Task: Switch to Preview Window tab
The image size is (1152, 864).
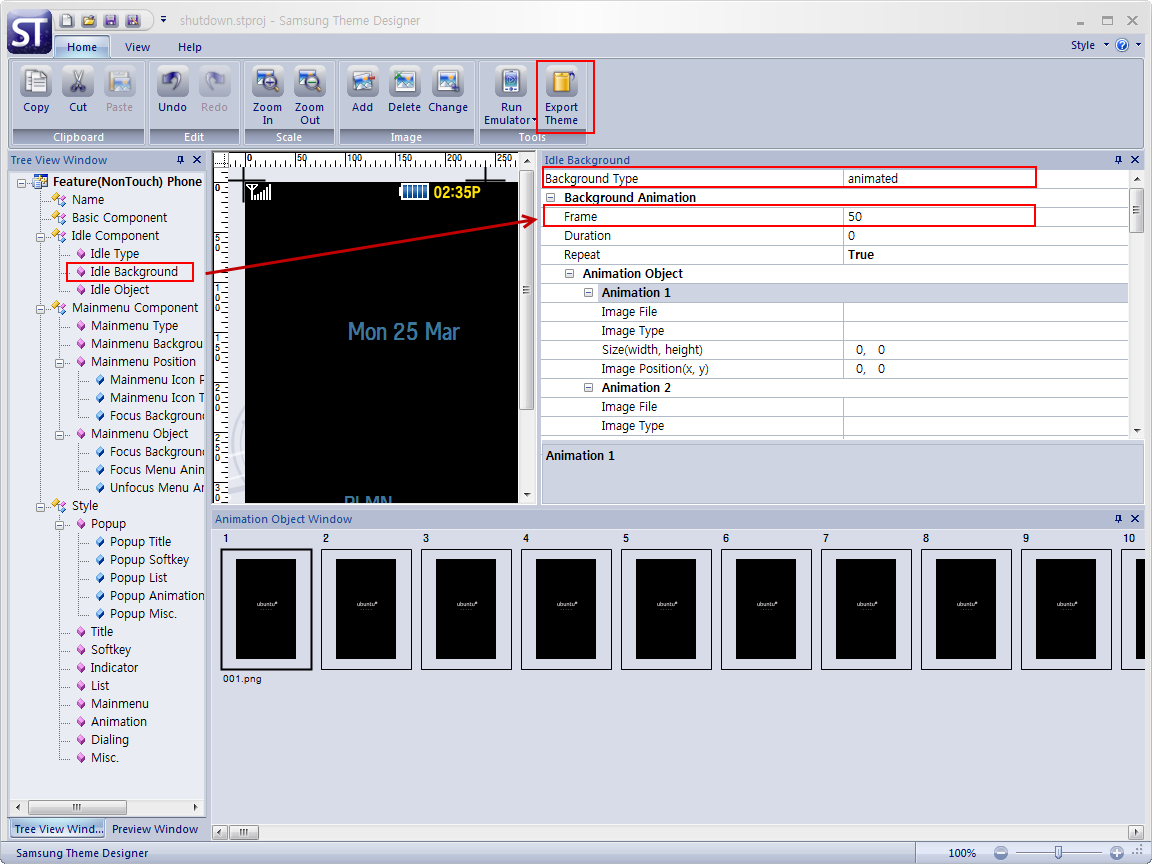Action: 155,829
